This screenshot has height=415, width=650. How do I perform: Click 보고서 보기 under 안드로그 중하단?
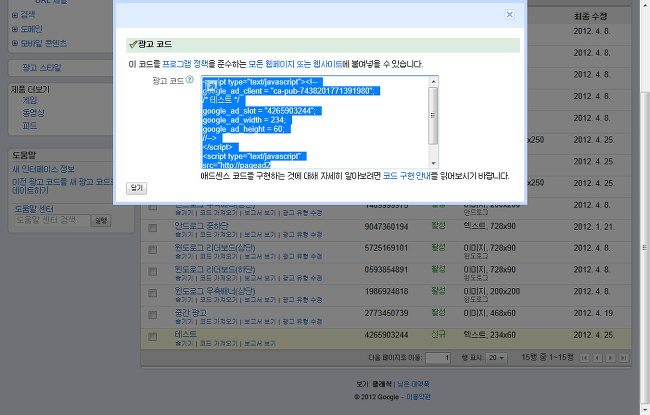pos(260,235)
